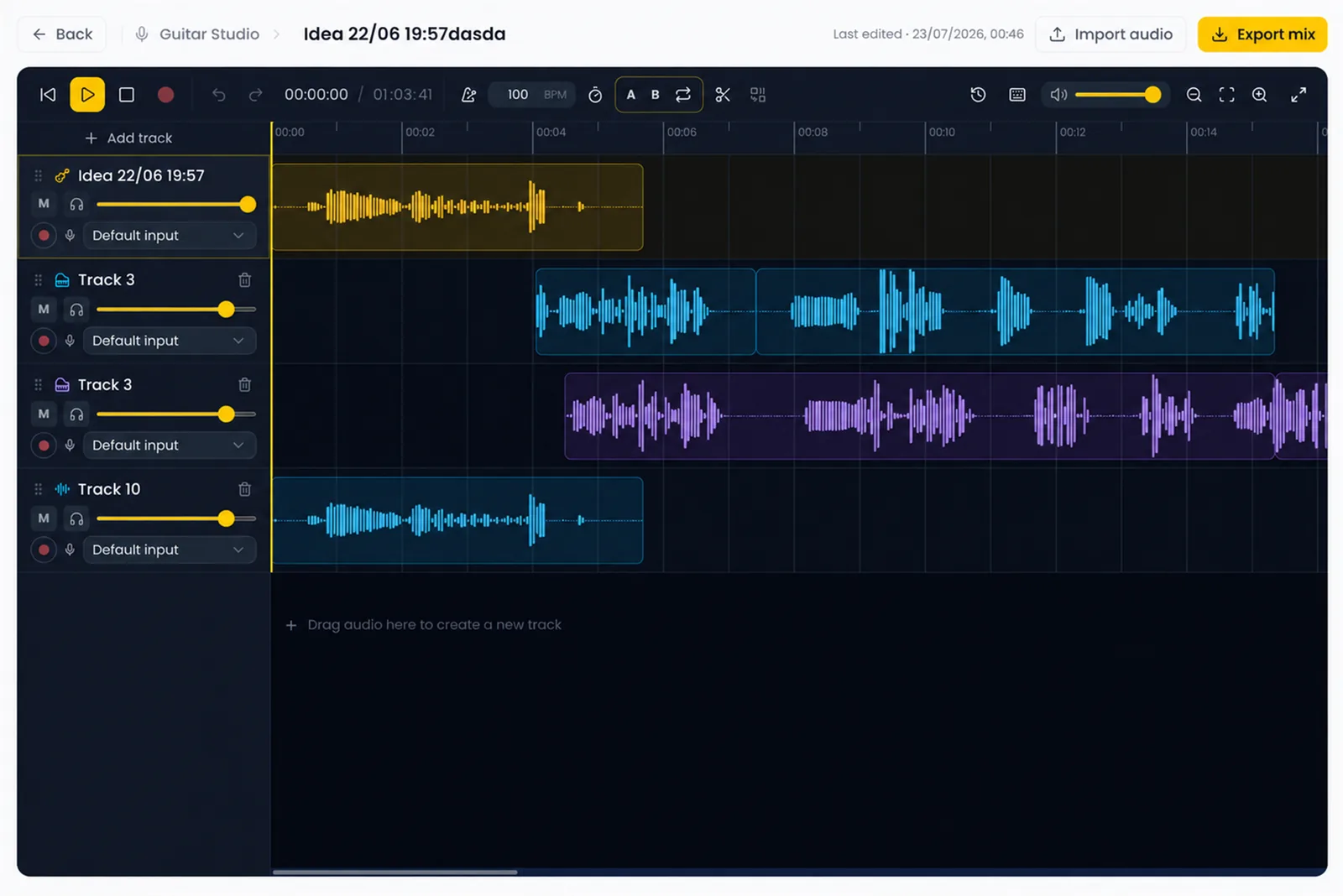Screen dimensions: 1343x896
Task: Click the Import audio button
Action: click(x=1110, y=34)
